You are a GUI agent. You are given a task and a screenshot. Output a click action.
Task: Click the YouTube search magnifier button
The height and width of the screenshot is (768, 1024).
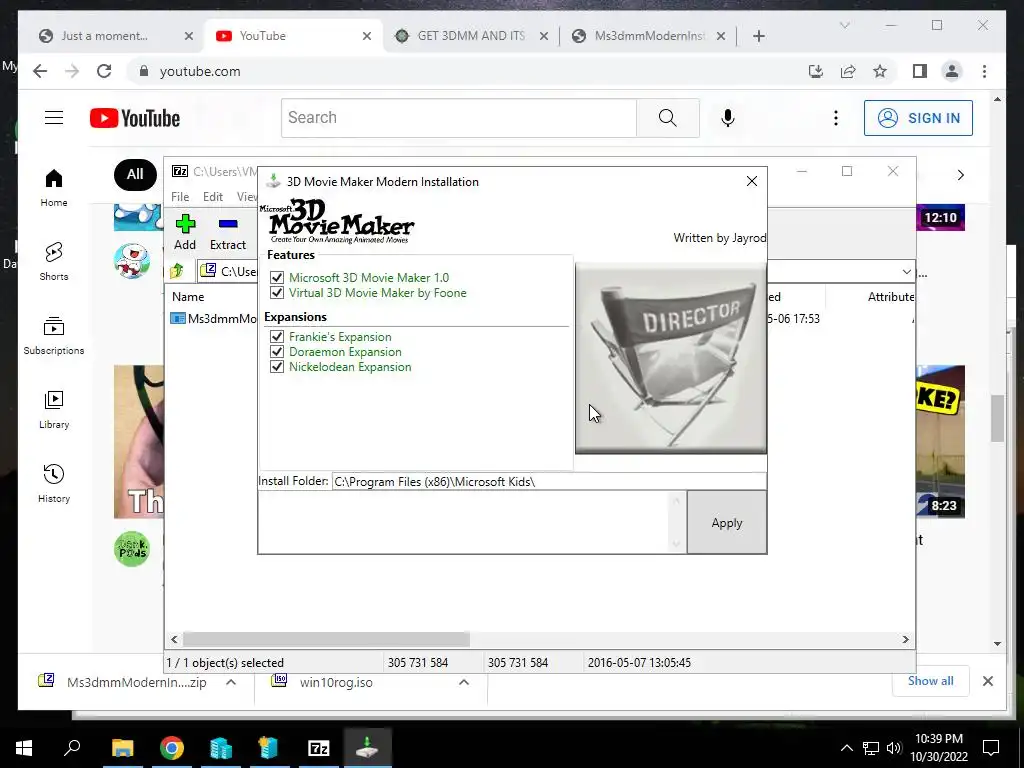click(667, 118)
